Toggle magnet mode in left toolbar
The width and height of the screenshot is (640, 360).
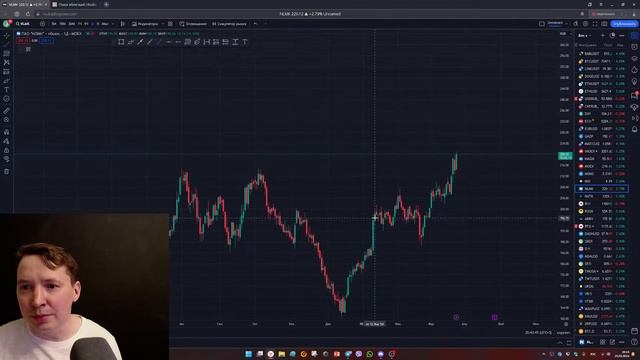[x=7, y=132]
